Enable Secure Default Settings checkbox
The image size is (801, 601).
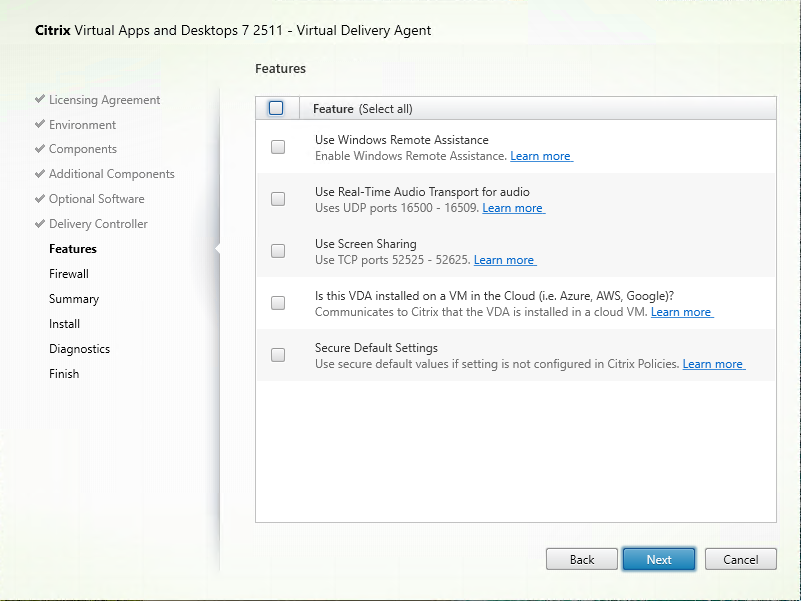(278, 355)
